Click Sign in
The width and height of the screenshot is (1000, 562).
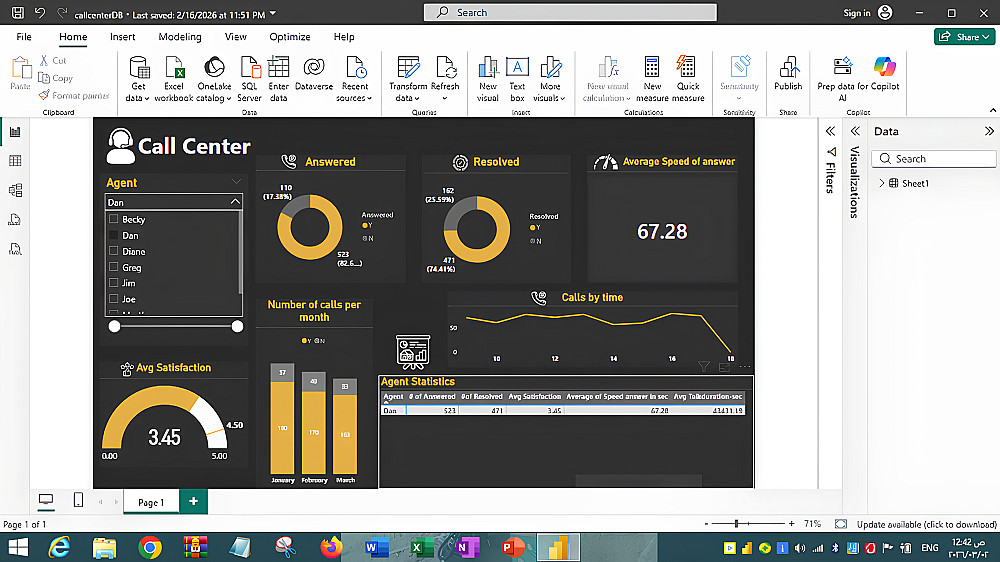[x=867, y=13]
